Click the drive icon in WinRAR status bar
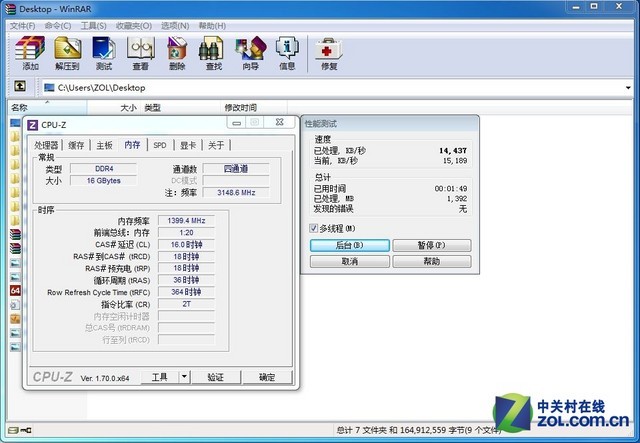This screenshot has height=443, width=640. click(13, 430)
